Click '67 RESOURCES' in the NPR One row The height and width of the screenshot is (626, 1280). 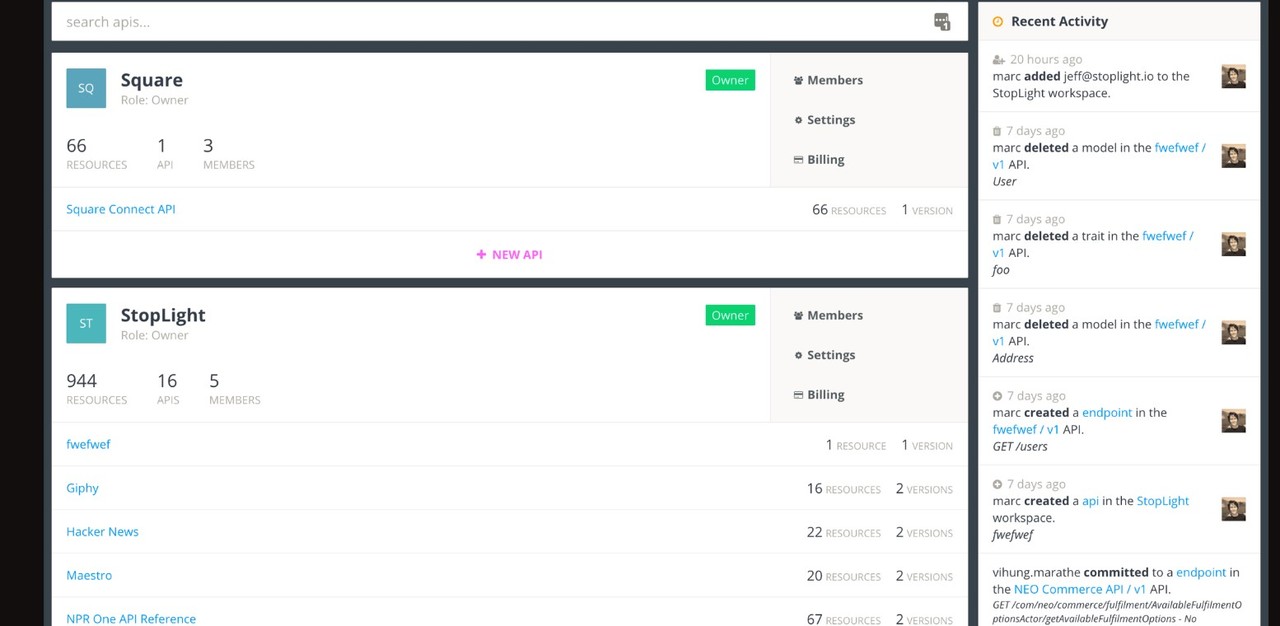(844, 620)
